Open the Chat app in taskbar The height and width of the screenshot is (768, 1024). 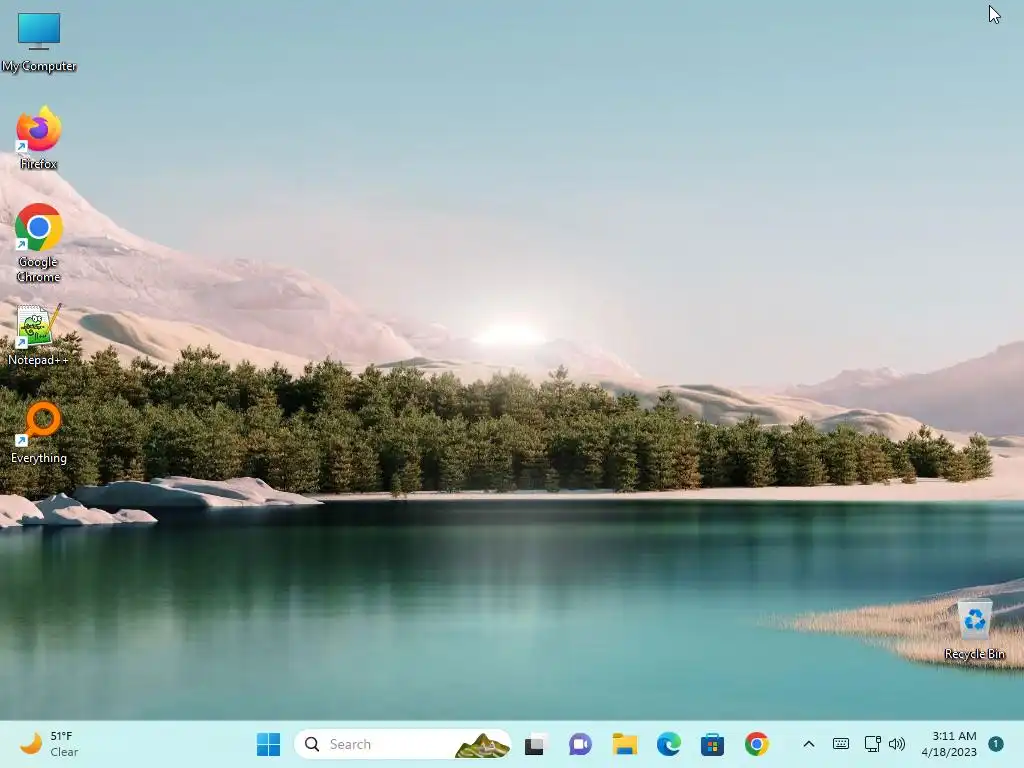pos(580,744)
